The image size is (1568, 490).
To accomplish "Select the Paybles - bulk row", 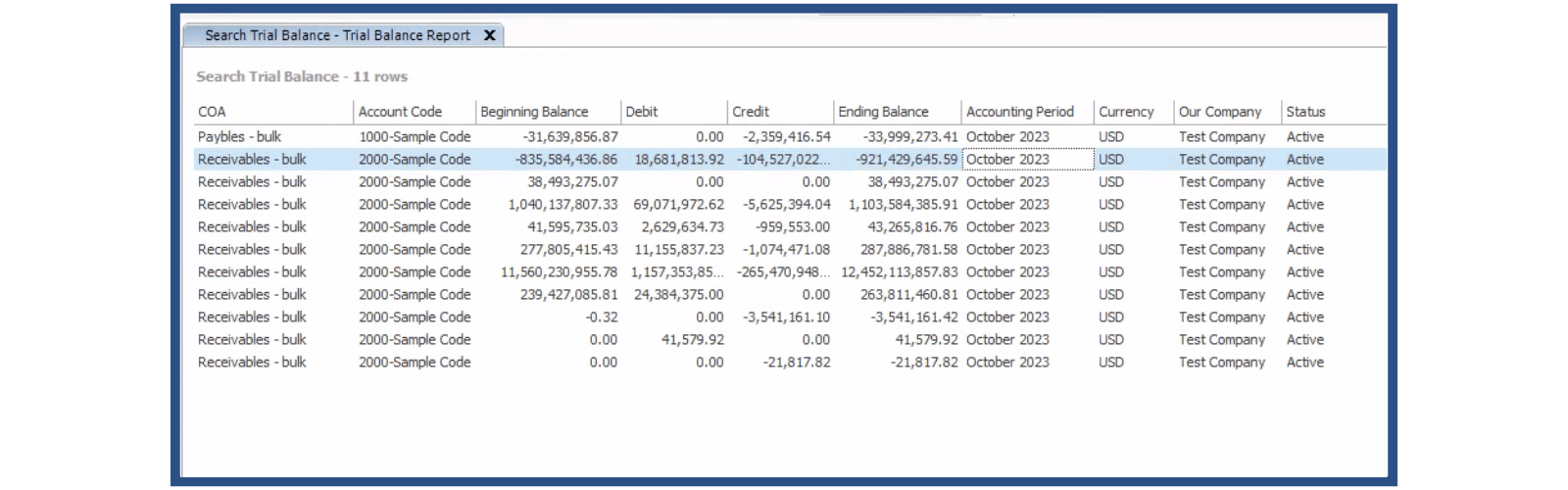I will [x=790, y=137].
